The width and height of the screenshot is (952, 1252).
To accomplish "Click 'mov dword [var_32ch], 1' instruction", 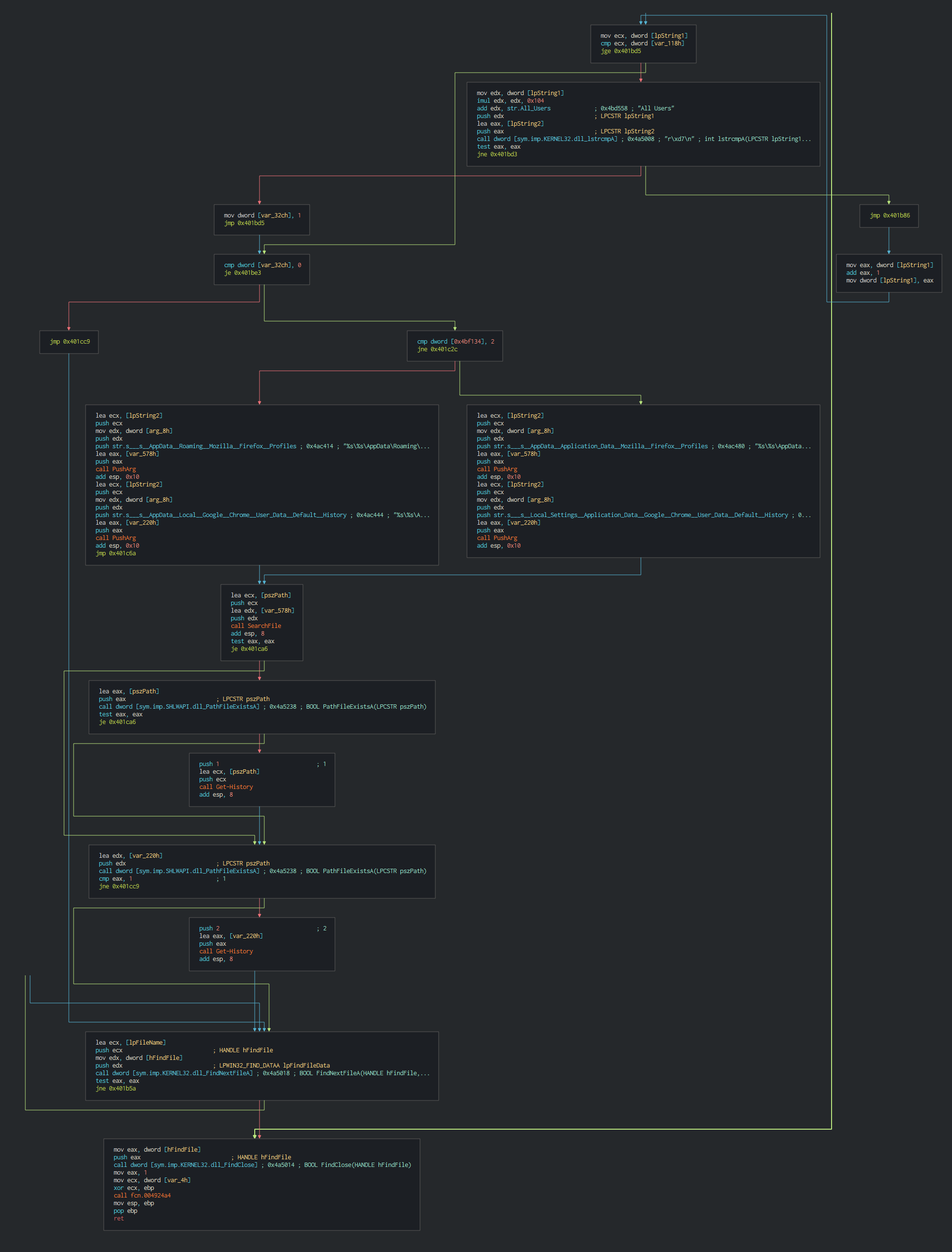I will [x=262, y=215].
